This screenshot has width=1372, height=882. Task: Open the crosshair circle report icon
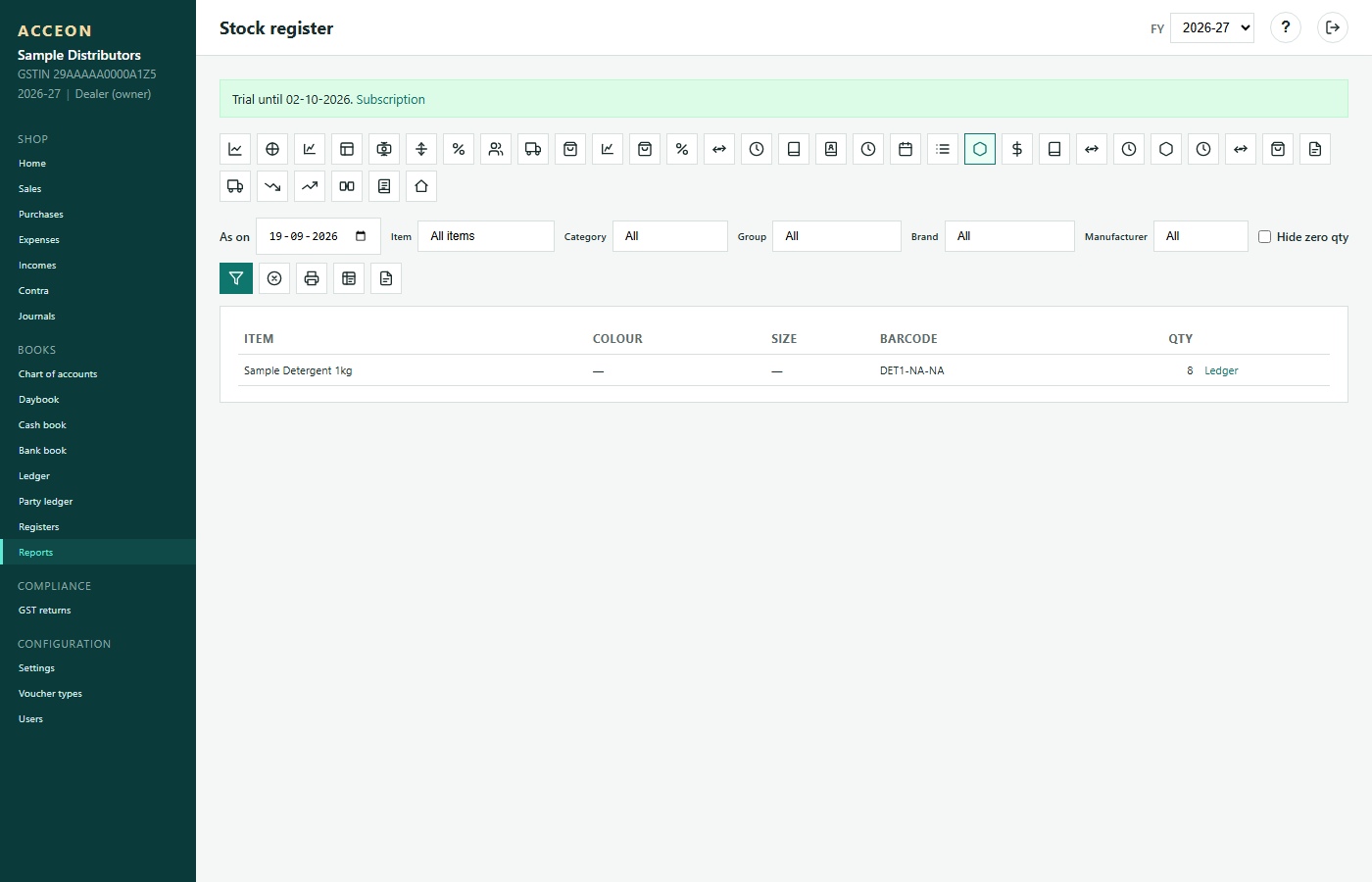point(272,149)
